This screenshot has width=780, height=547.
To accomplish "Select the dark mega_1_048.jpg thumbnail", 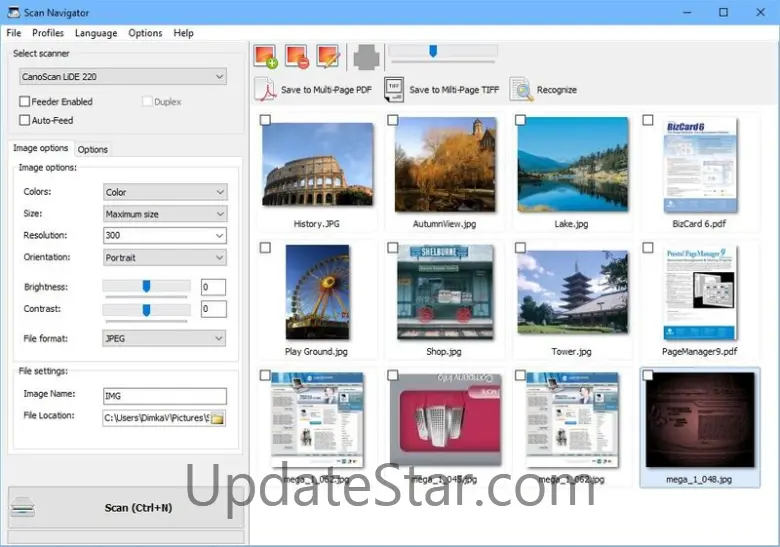I will 700,420.
